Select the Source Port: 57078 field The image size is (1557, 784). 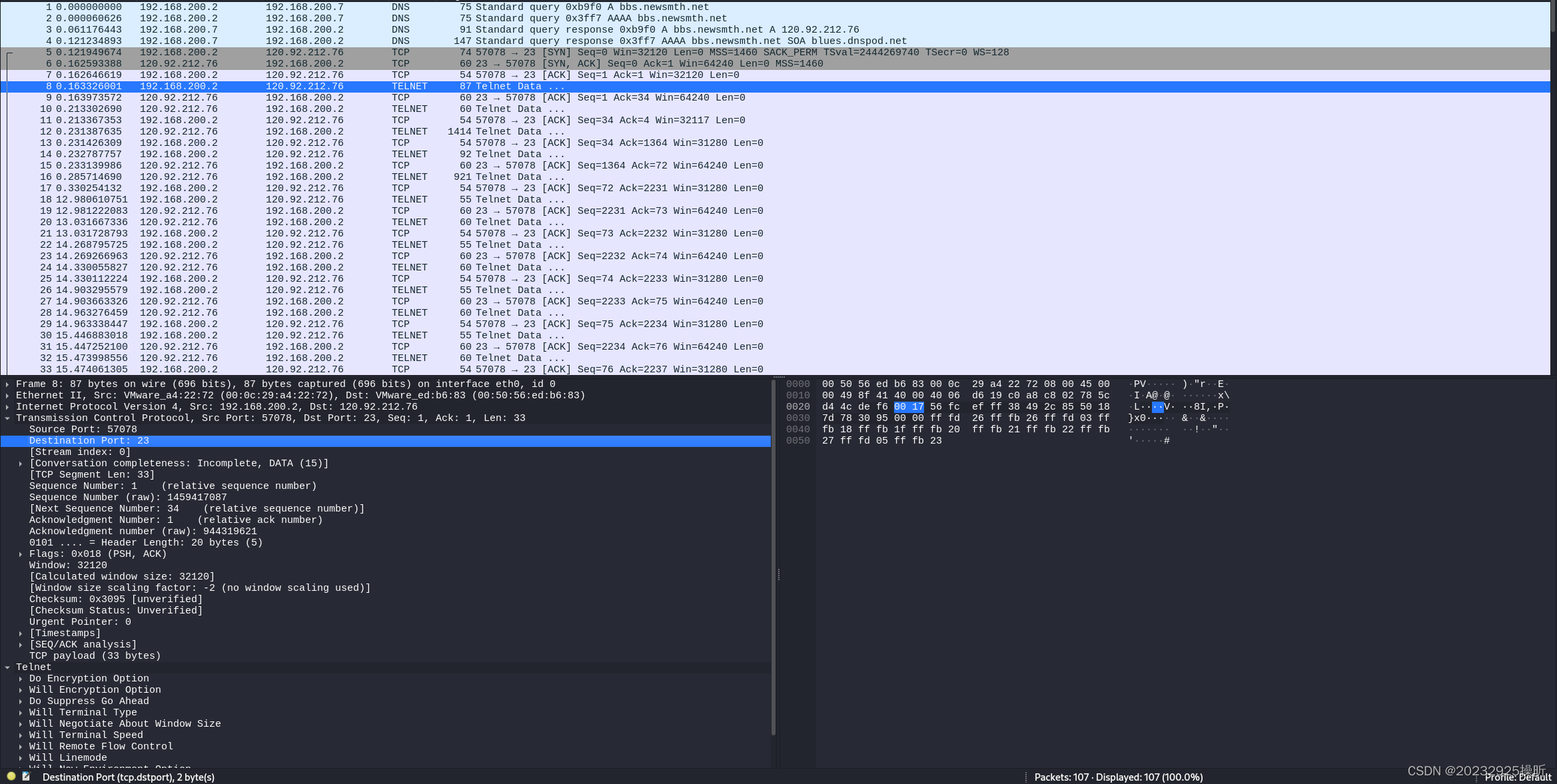pyautogui.click(x=386, y=430)
